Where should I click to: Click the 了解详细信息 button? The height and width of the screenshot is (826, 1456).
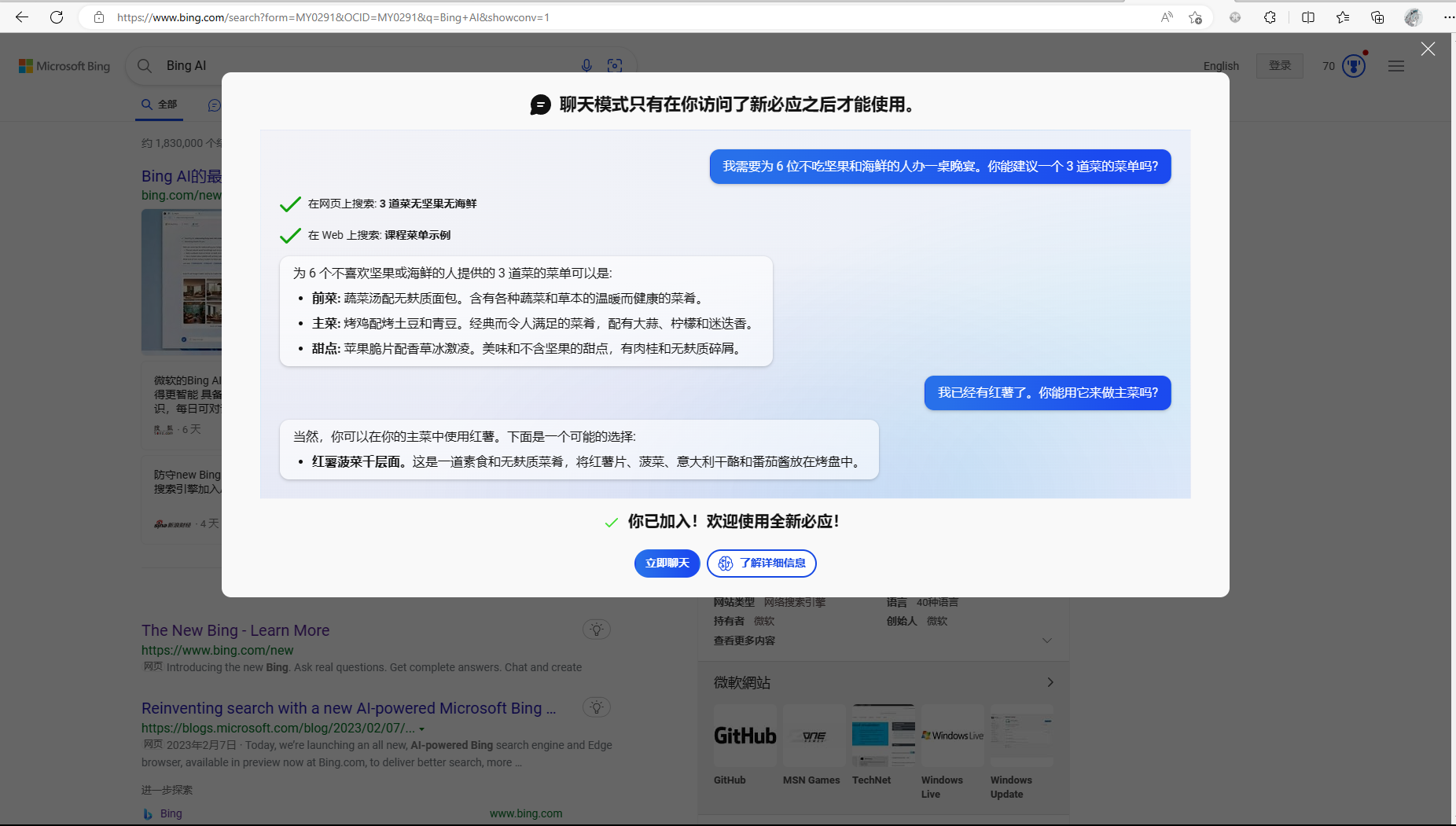pyautogui.click(x=762, y=564)
